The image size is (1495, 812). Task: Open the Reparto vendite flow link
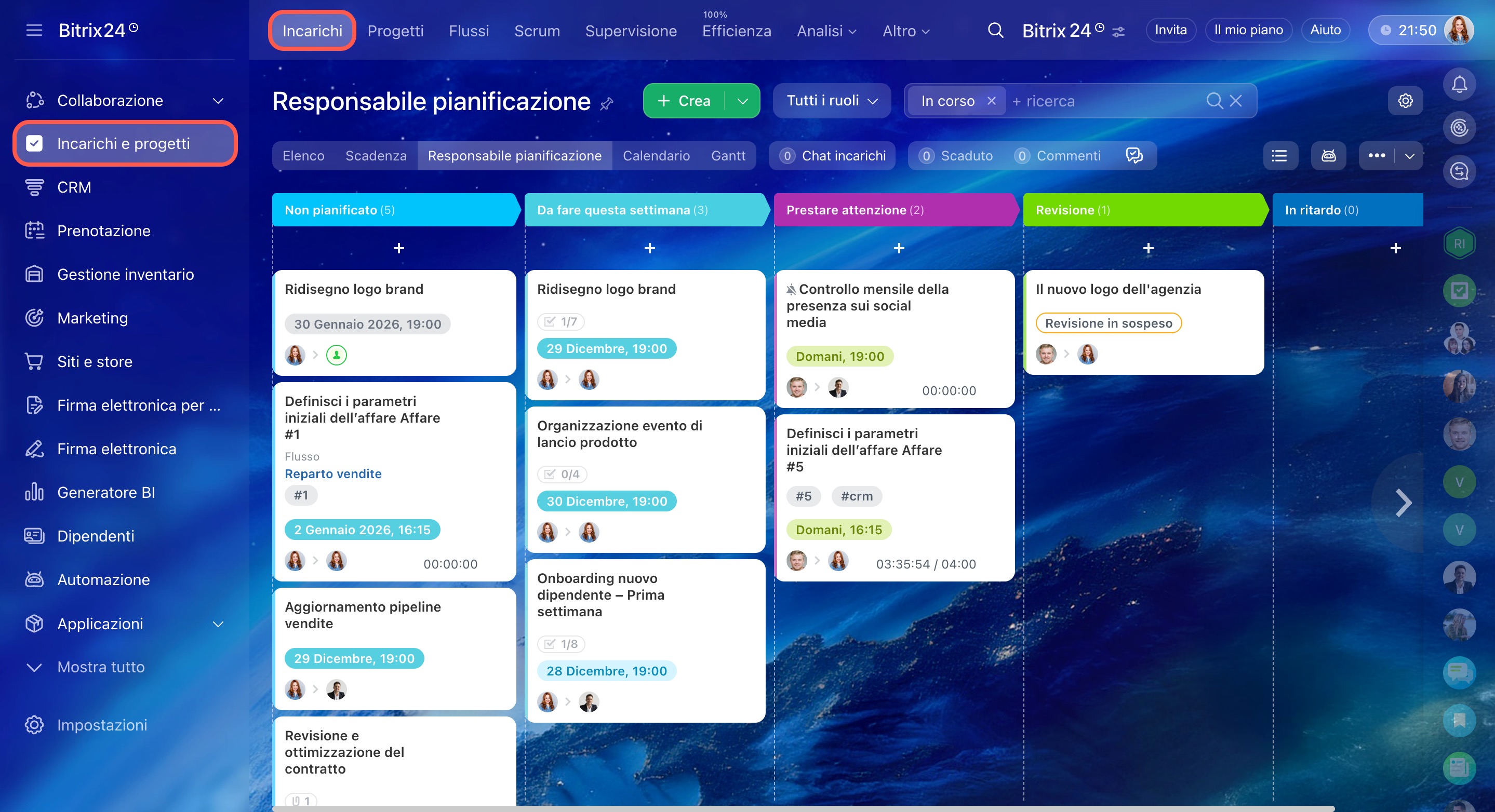[x=333, y=473]
